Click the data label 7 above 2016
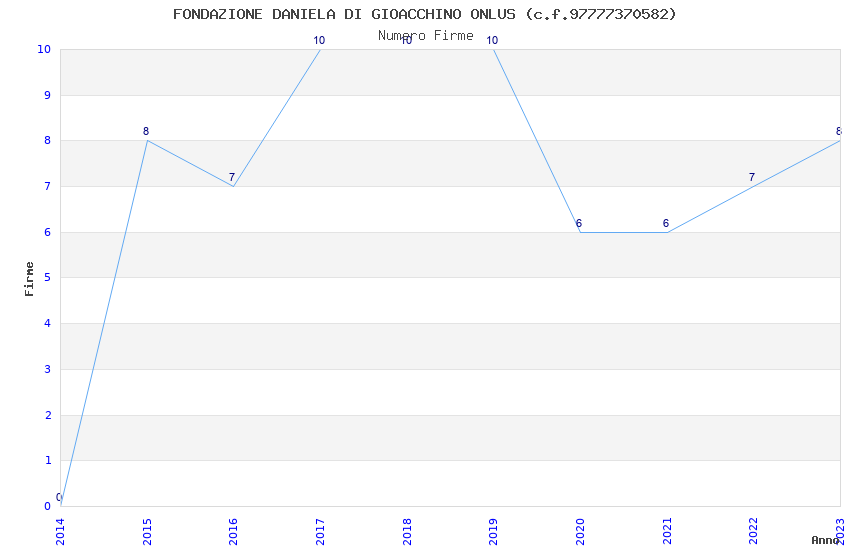 tap(231, 177)
